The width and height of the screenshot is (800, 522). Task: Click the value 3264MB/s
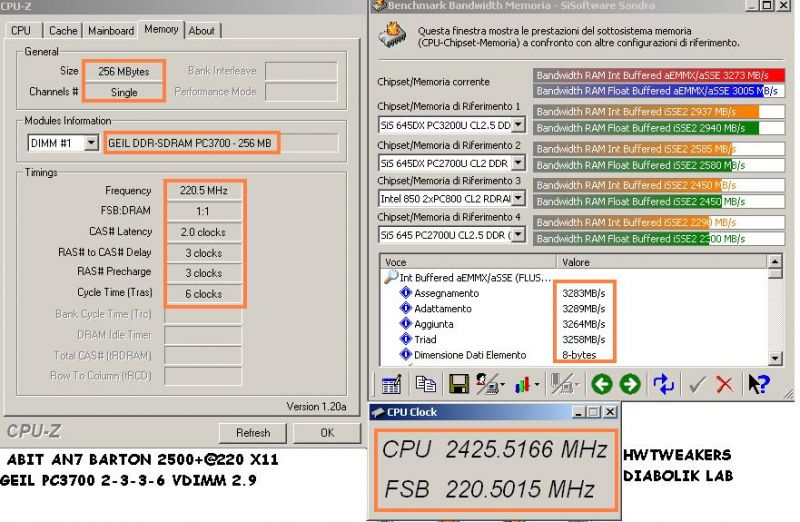coord(584,324)
